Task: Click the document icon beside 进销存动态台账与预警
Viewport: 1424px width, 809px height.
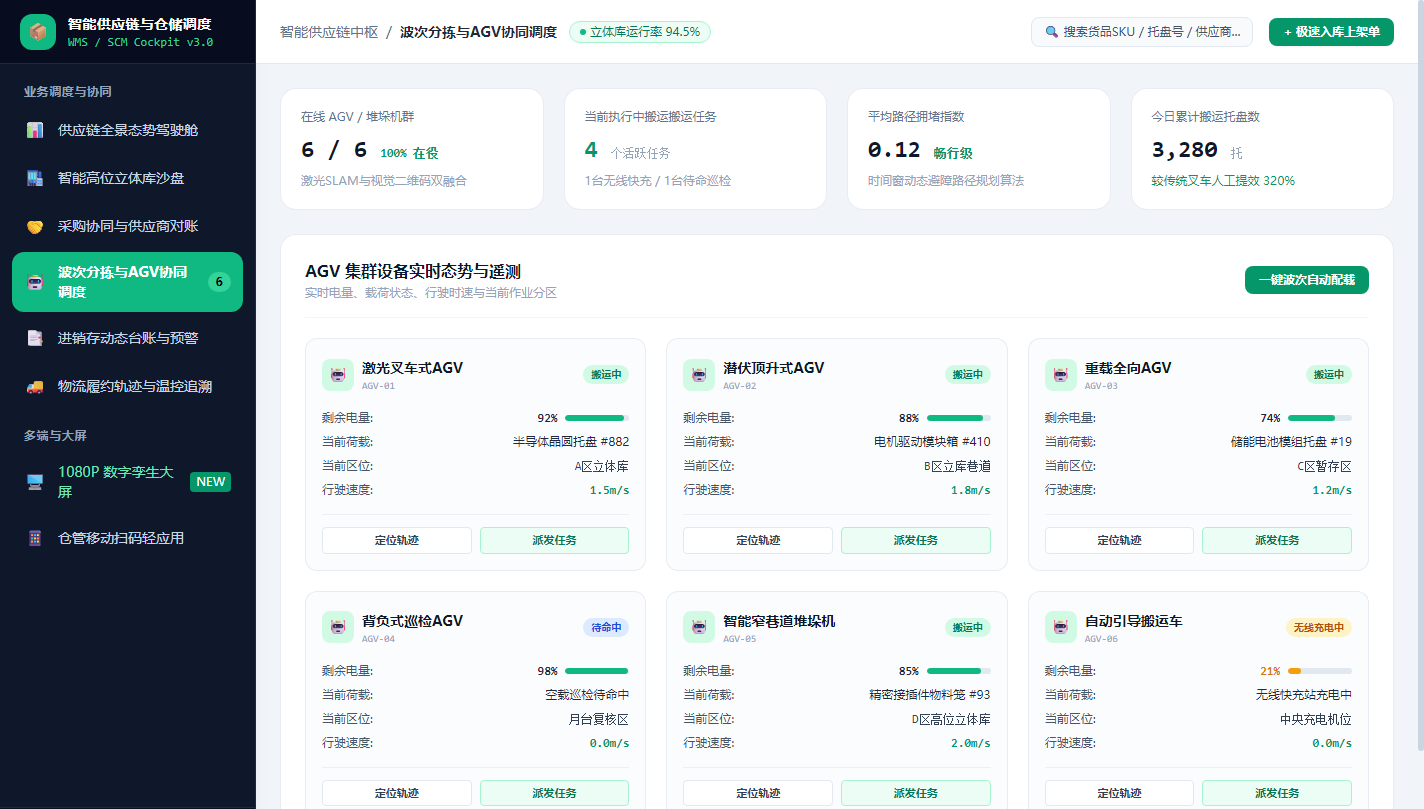Action: click(x=35, y=338)
